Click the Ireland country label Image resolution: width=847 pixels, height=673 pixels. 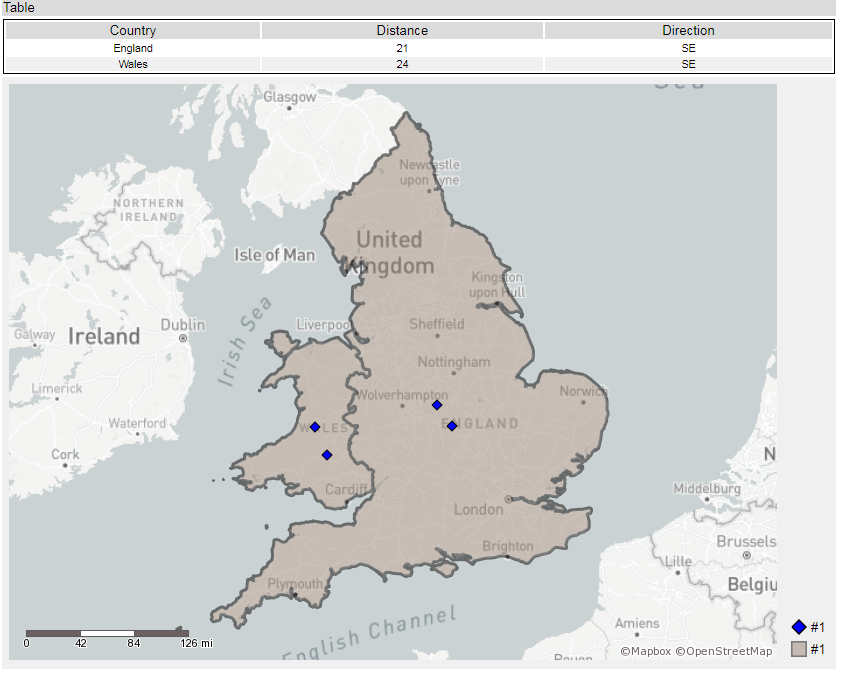104,336
